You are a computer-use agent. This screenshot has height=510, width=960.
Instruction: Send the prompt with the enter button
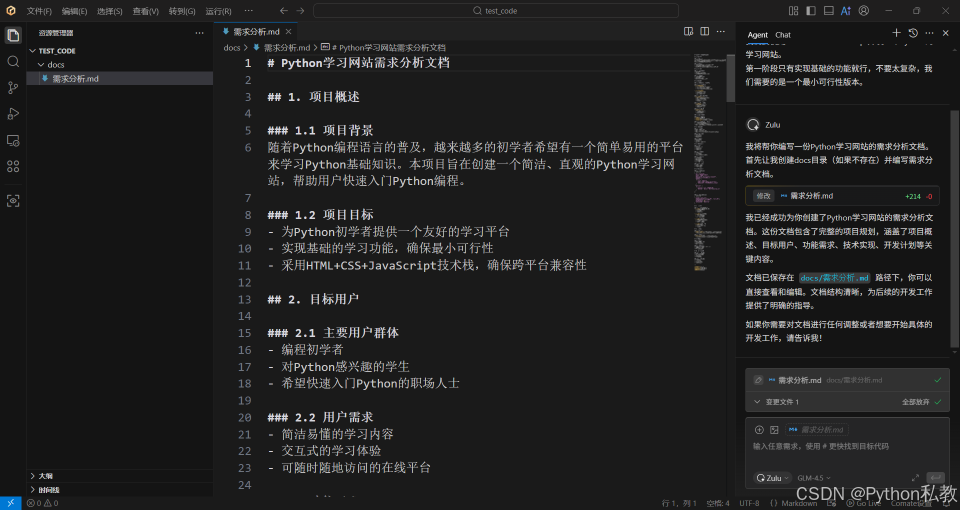(935, 478)
